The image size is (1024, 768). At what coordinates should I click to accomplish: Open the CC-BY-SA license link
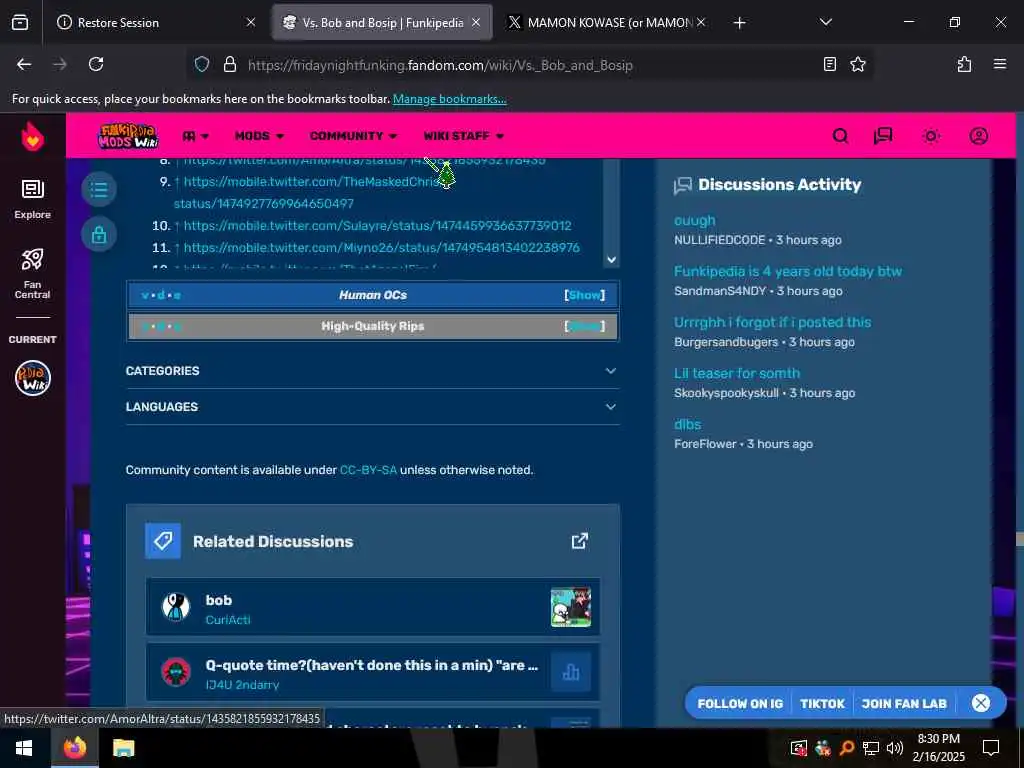pos(368,470)
